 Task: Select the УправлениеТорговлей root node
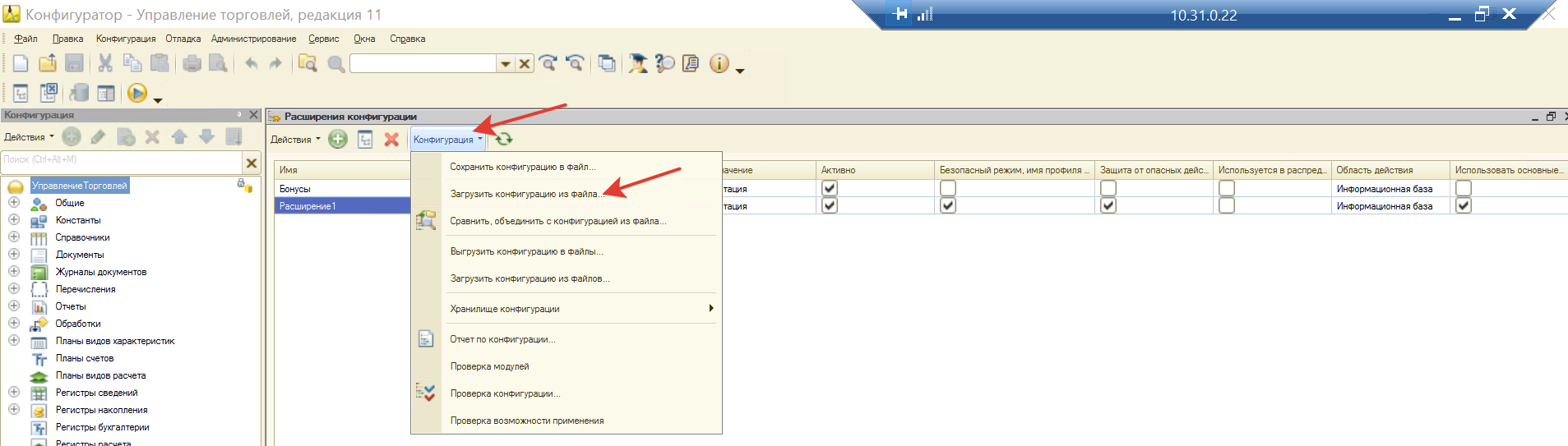coord(80,186)
